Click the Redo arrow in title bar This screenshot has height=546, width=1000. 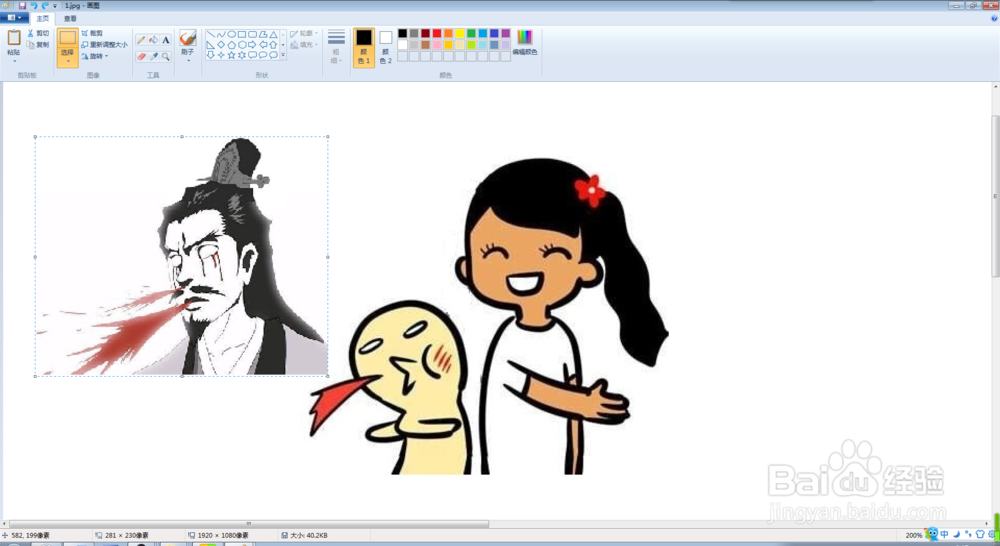45,5
